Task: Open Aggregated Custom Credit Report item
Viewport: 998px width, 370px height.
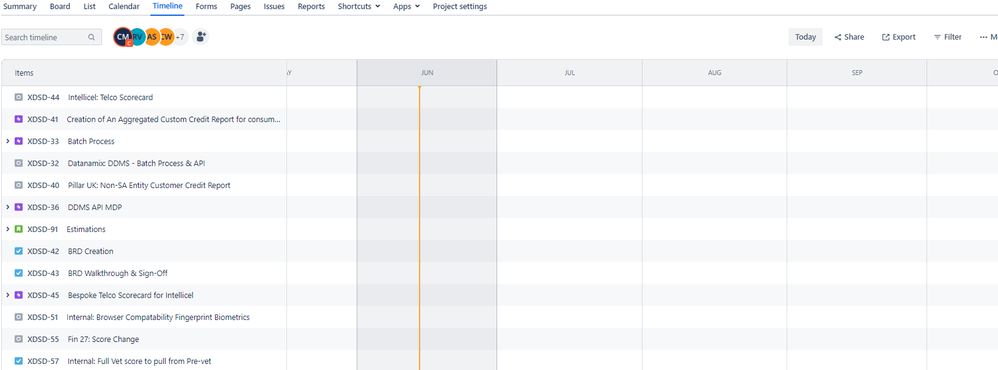Action: click(x=173, y=119)
